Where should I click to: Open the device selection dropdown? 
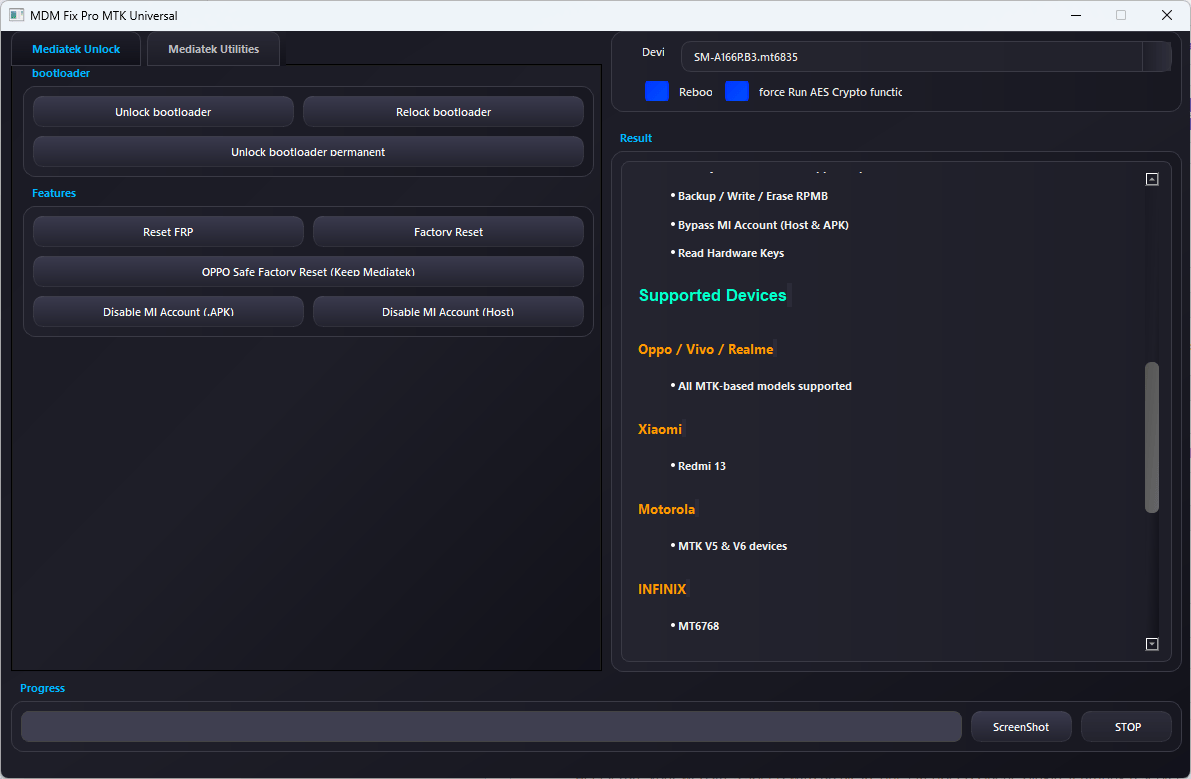coord(1157,57)
